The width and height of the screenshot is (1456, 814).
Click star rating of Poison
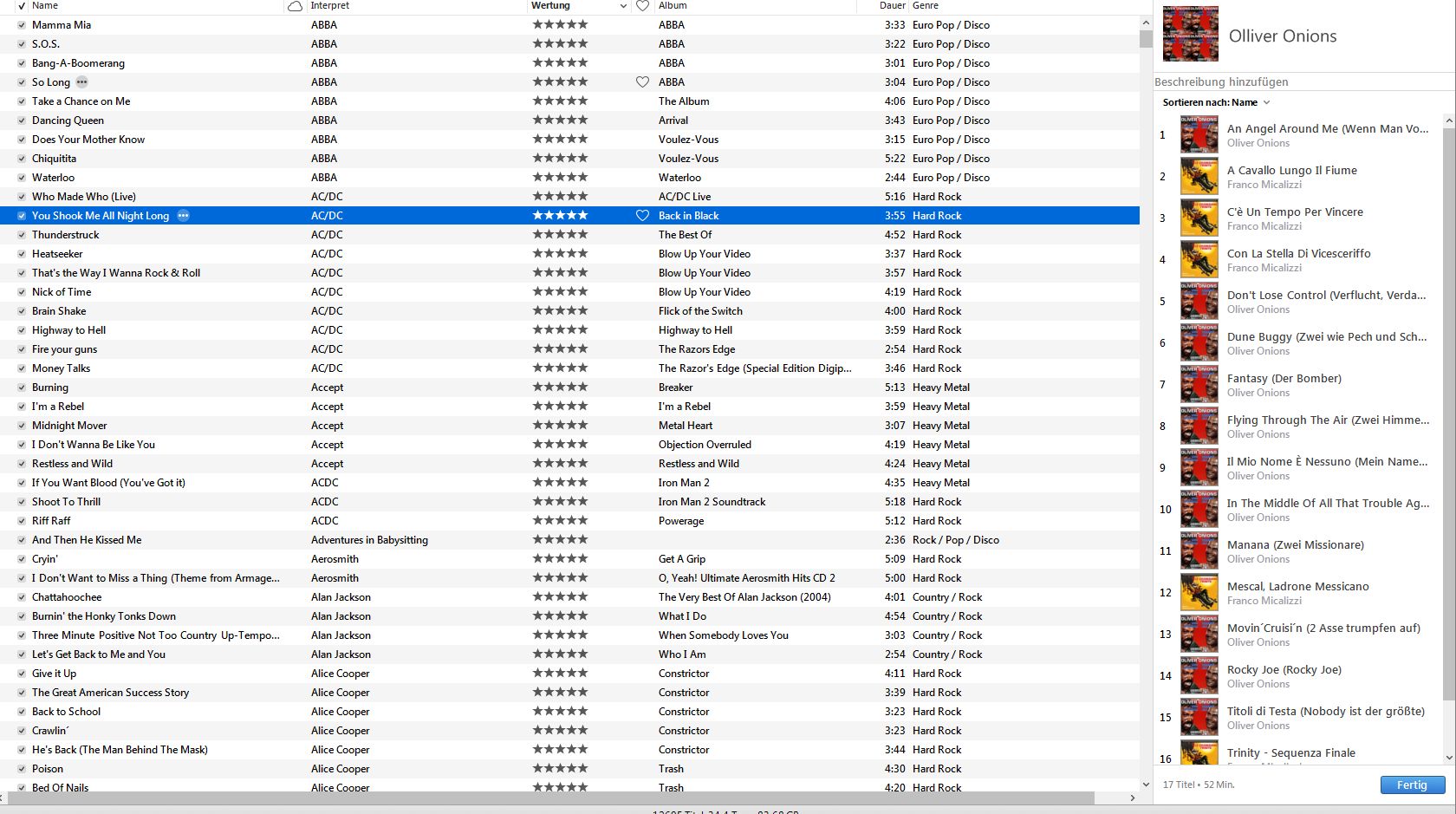coord(560,769)
